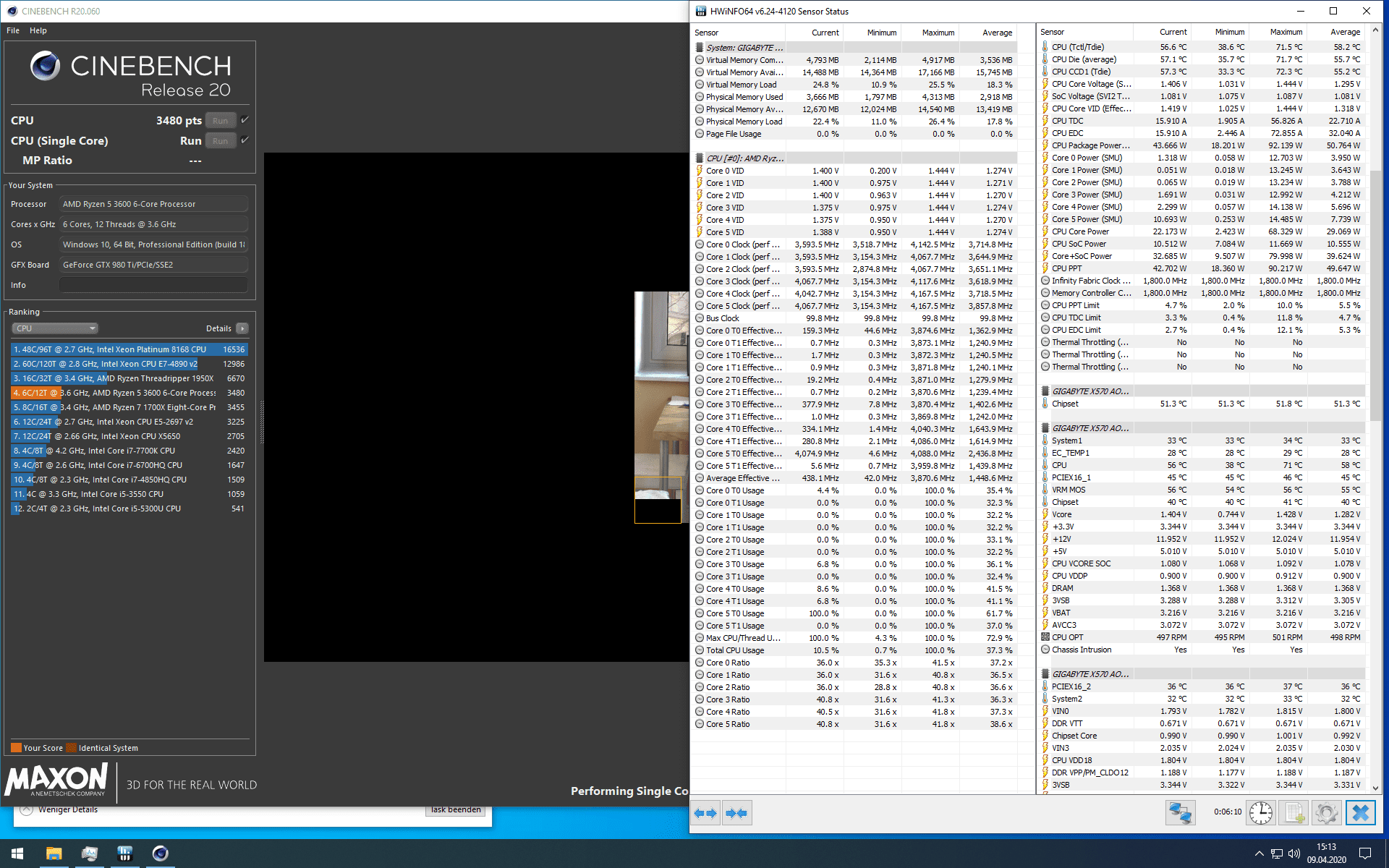The height and width of the screenshot is (868, 1389).
Task: Click the volume speaker icon in system tray
Action: pyautogui.click(x=1294, y=854)
